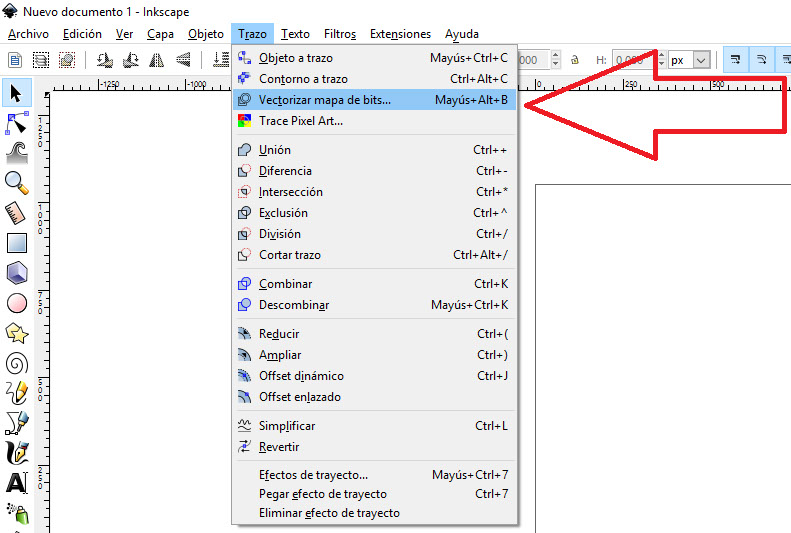Open the Edición menu
The image size is (791, 533).
pos(82,34)
